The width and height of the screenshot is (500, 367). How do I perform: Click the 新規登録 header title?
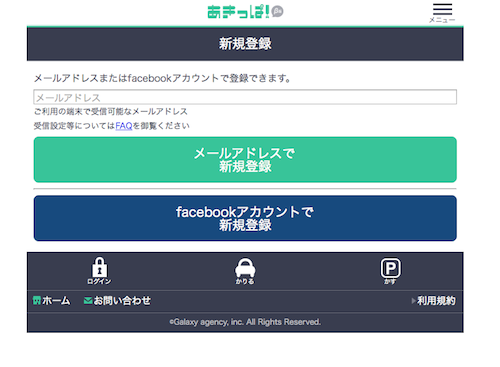pyautogui.click(x=245, y=44)
